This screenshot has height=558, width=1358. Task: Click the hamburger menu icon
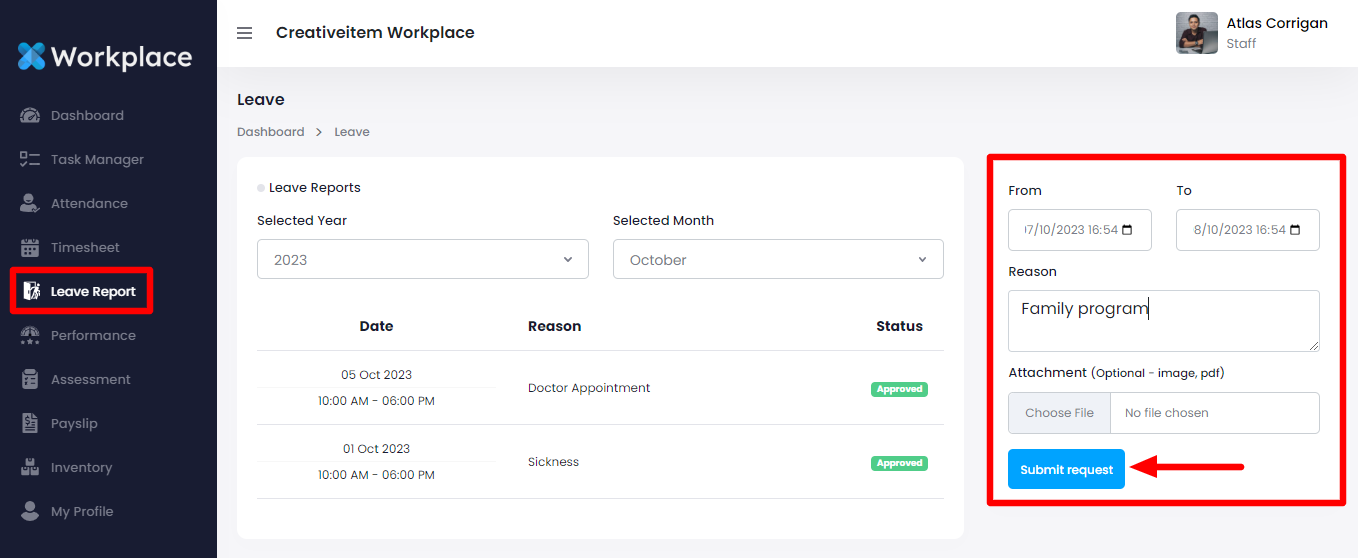pyautogui.click(x=244, y=33)
